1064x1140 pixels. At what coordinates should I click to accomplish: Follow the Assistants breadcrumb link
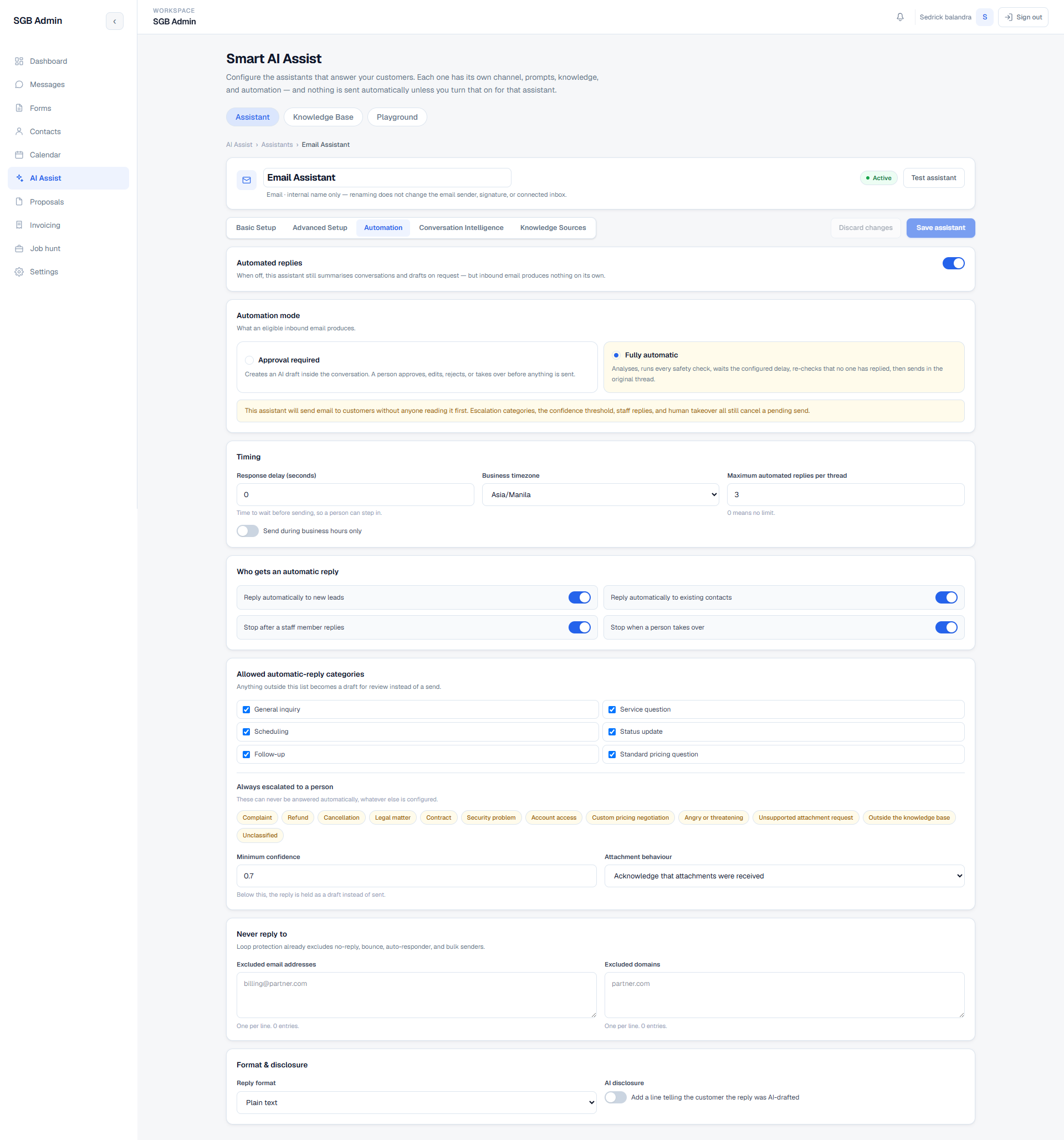(x=277, y=145)
